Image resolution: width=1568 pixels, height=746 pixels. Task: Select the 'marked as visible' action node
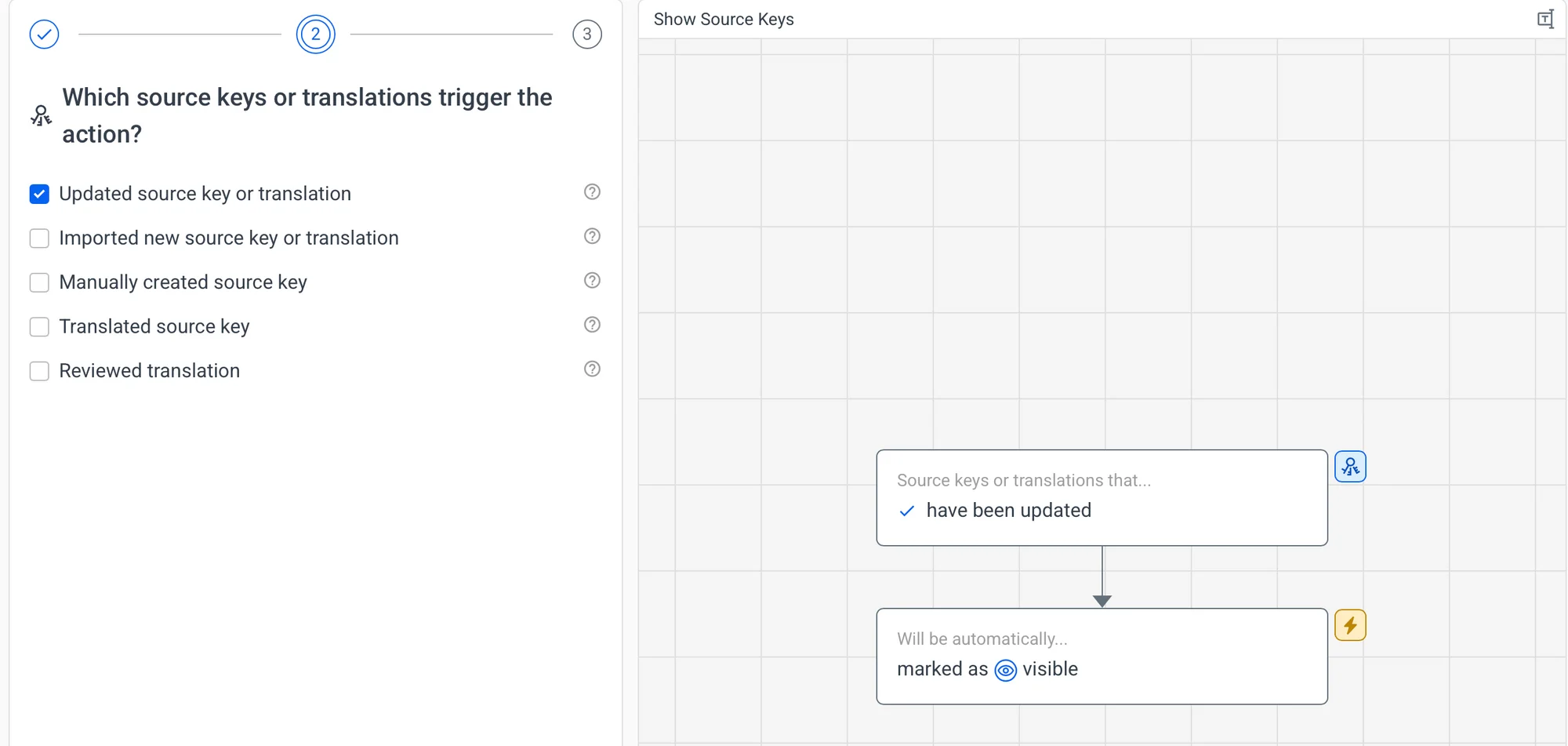coord(1102,656)
